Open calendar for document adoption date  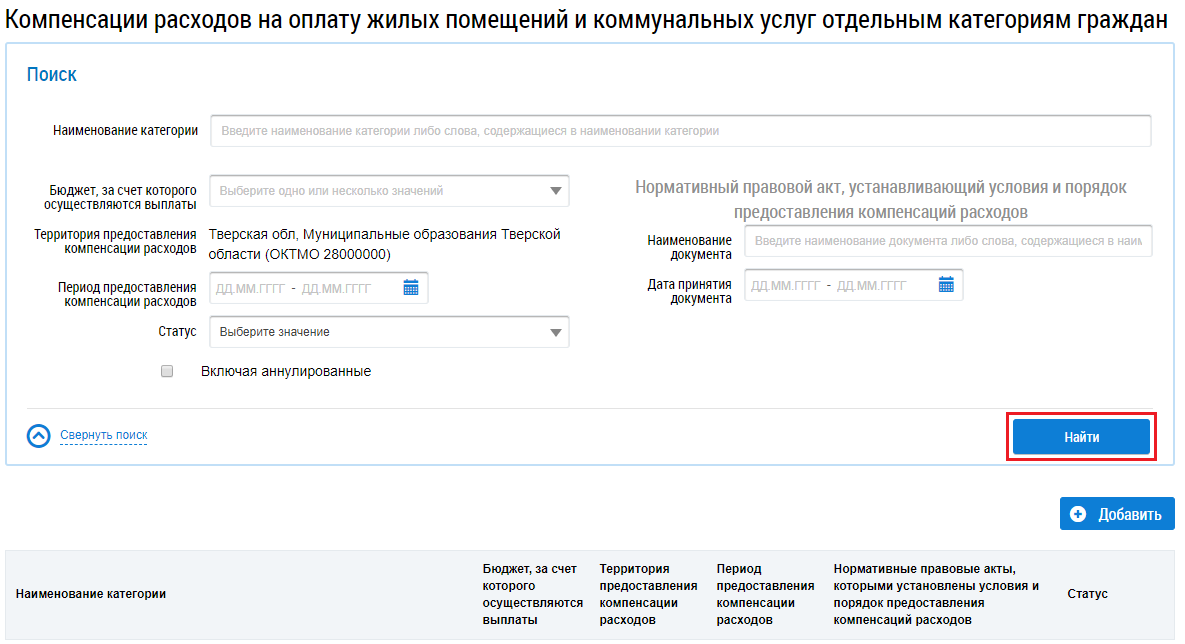(x=946, y=285)
